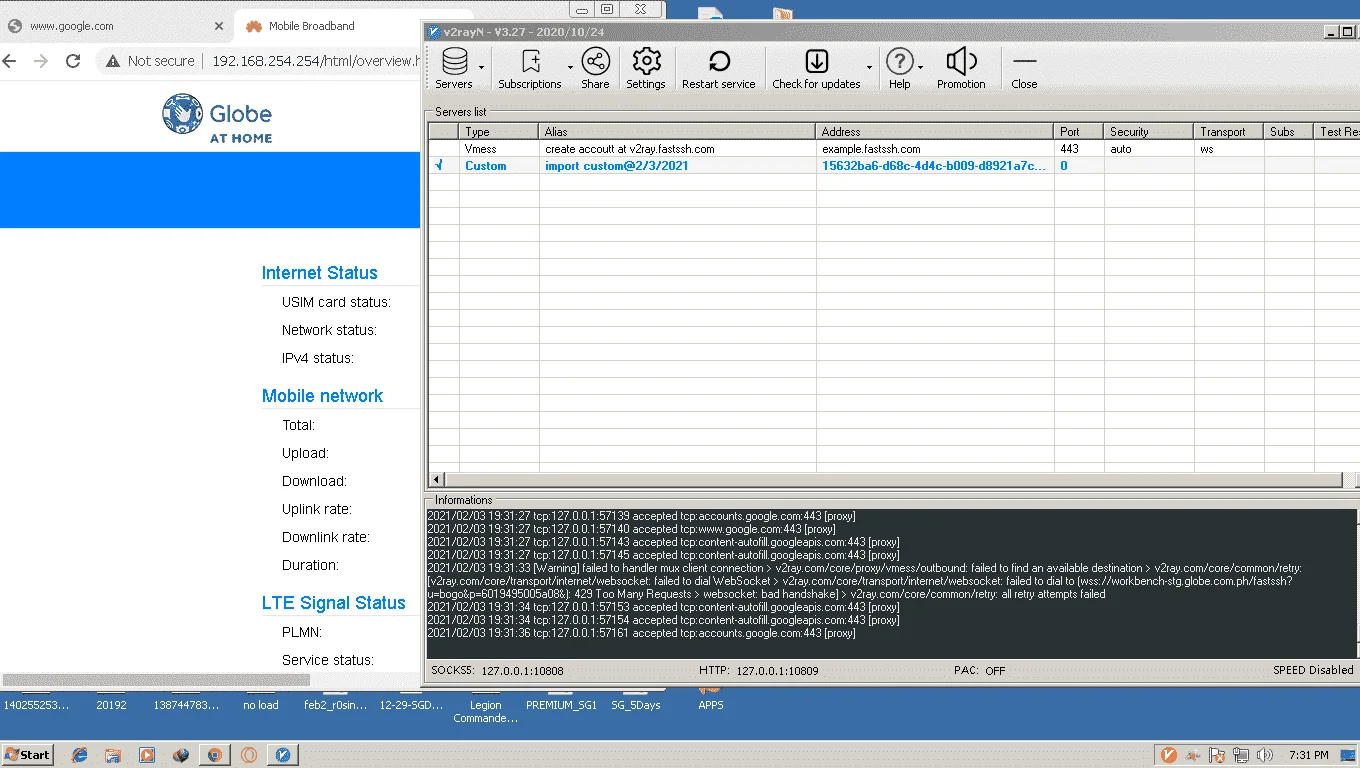This screenshot has width=1360, height=768.
Task: Open the SG_5Days desktop file
Action: 636,700
